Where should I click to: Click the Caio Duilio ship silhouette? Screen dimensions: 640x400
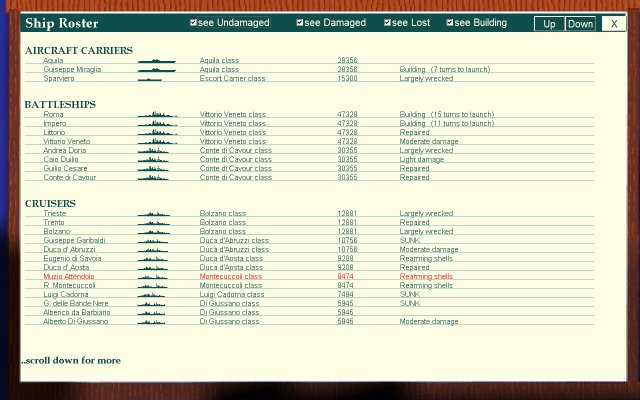pos(156,160)
